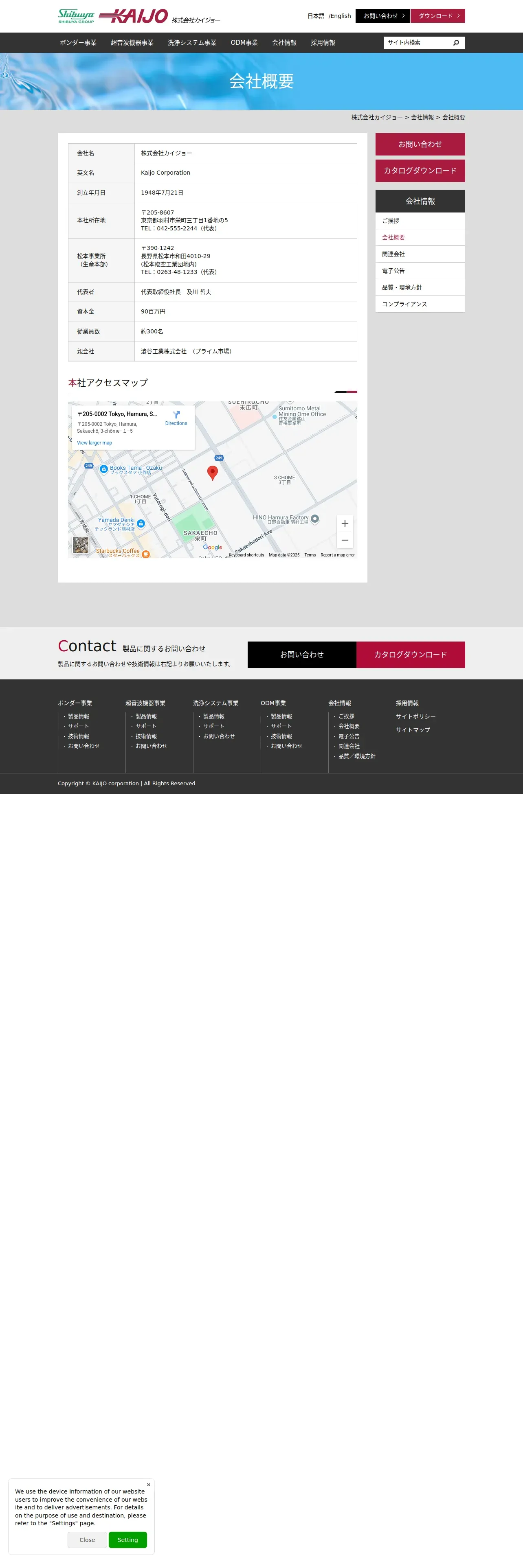523x1568 pixels.
Task: Click 会社情報 breadcrumb link
Action: tap(422, 118)
